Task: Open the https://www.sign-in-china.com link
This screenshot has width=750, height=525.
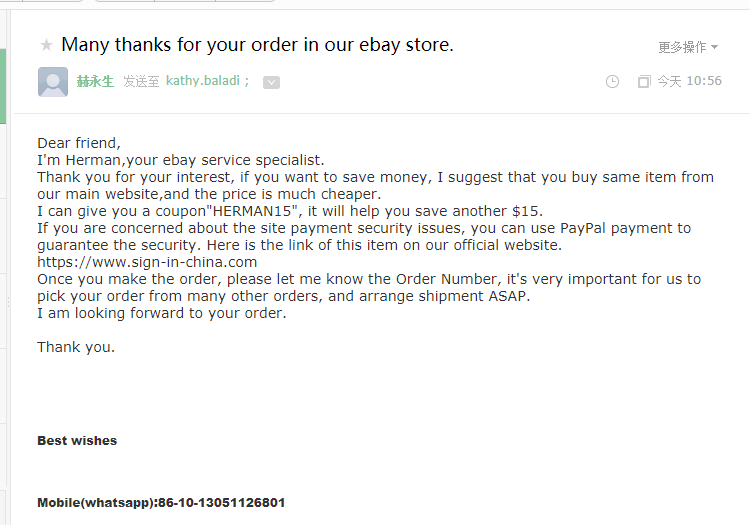Action: click(x=147, y=262)
